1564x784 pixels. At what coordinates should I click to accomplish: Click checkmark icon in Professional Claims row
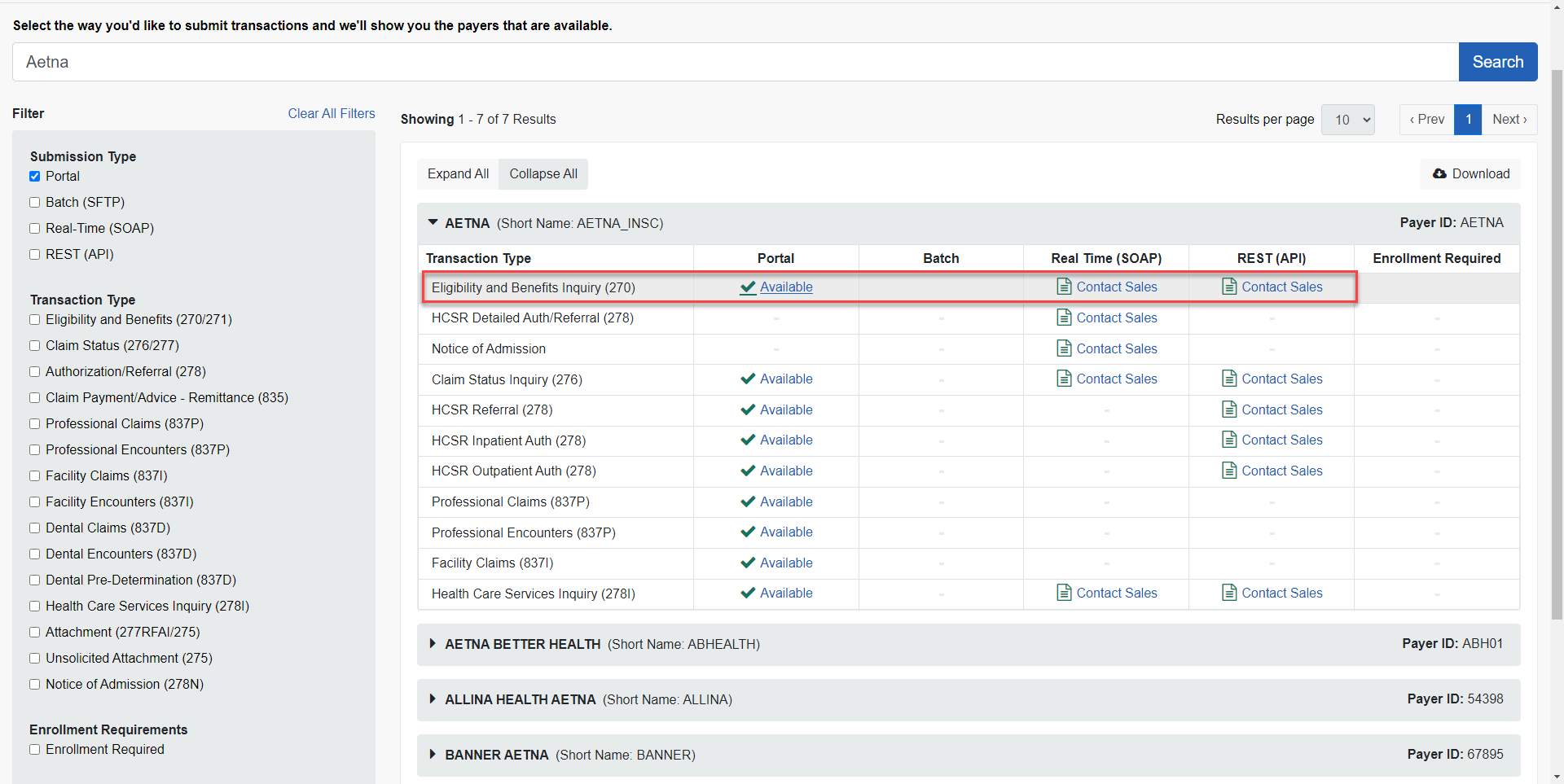tap(748, 501)
